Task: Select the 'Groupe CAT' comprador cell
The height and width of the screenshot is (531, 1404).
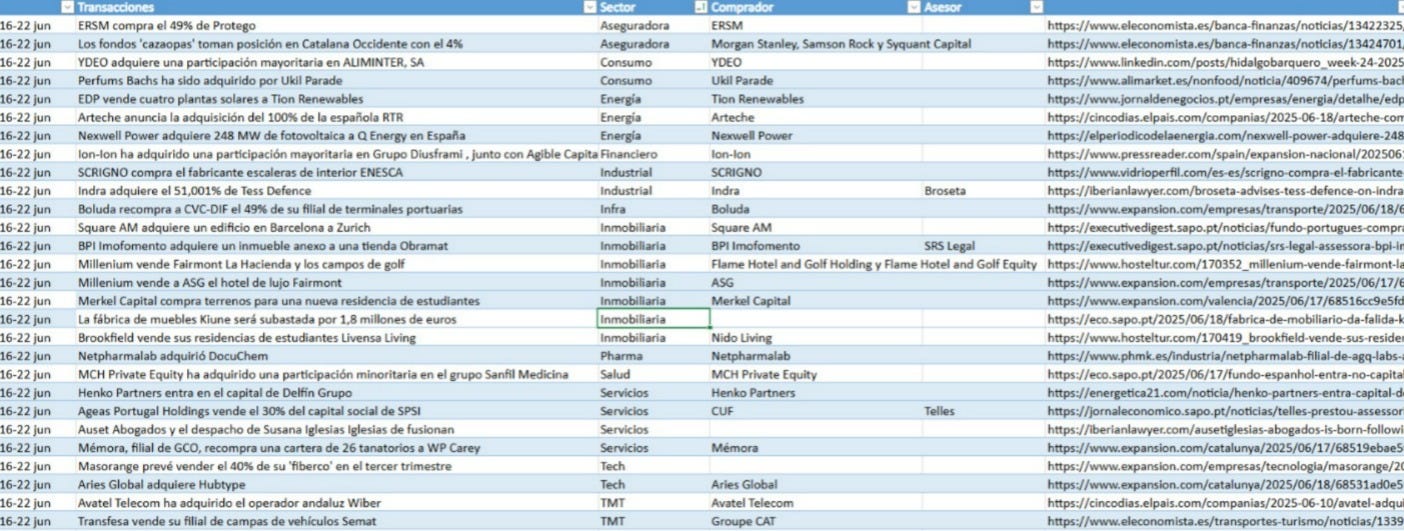Action: coord(814,521)
